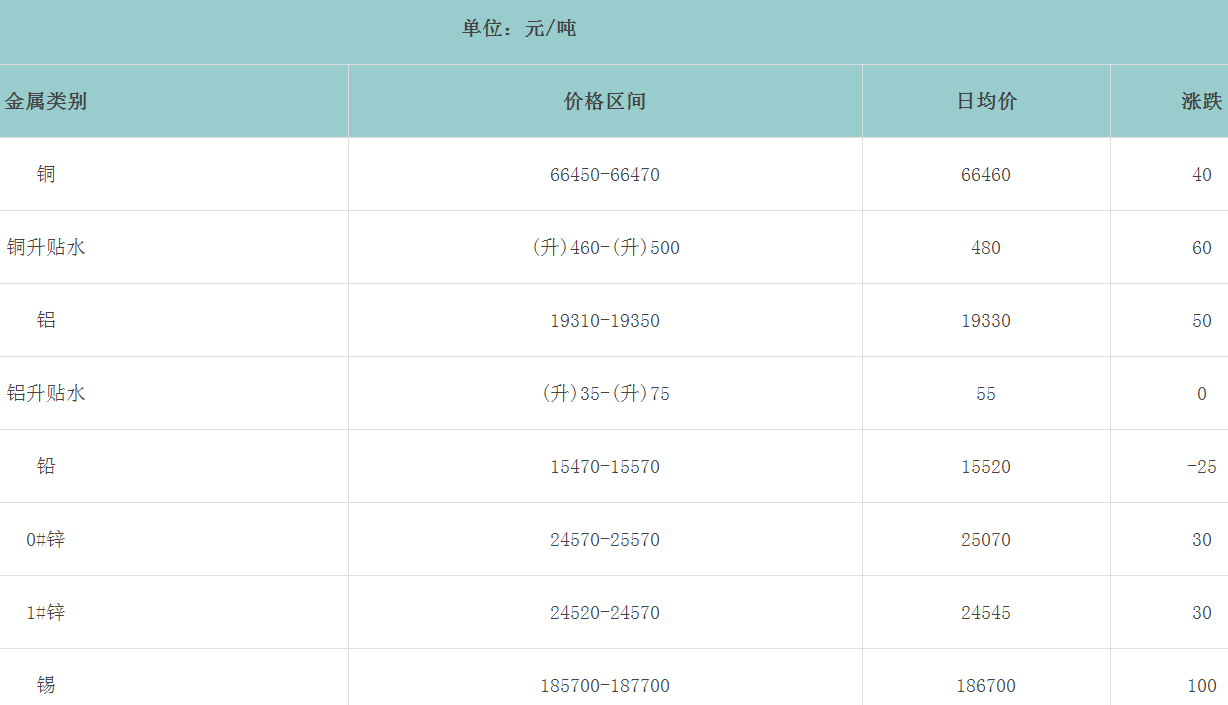The image size is (1228, 705).
Task: Click the 单位：元/吨 caption text
Action: 518,29
